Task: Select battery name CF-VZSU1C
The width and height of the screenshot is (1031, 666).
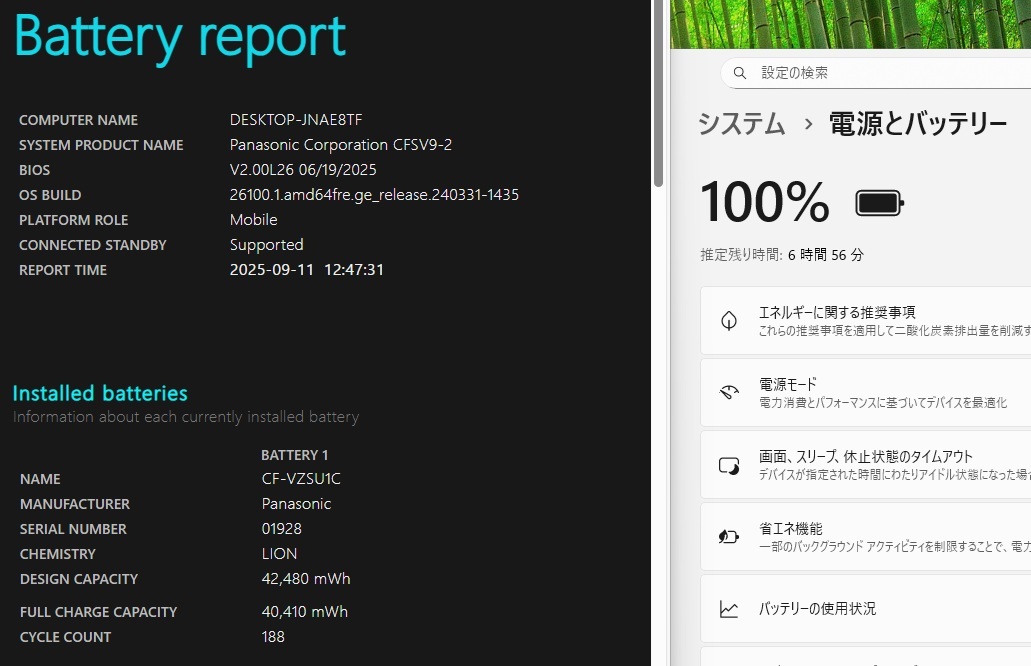Action: (301, 479)
